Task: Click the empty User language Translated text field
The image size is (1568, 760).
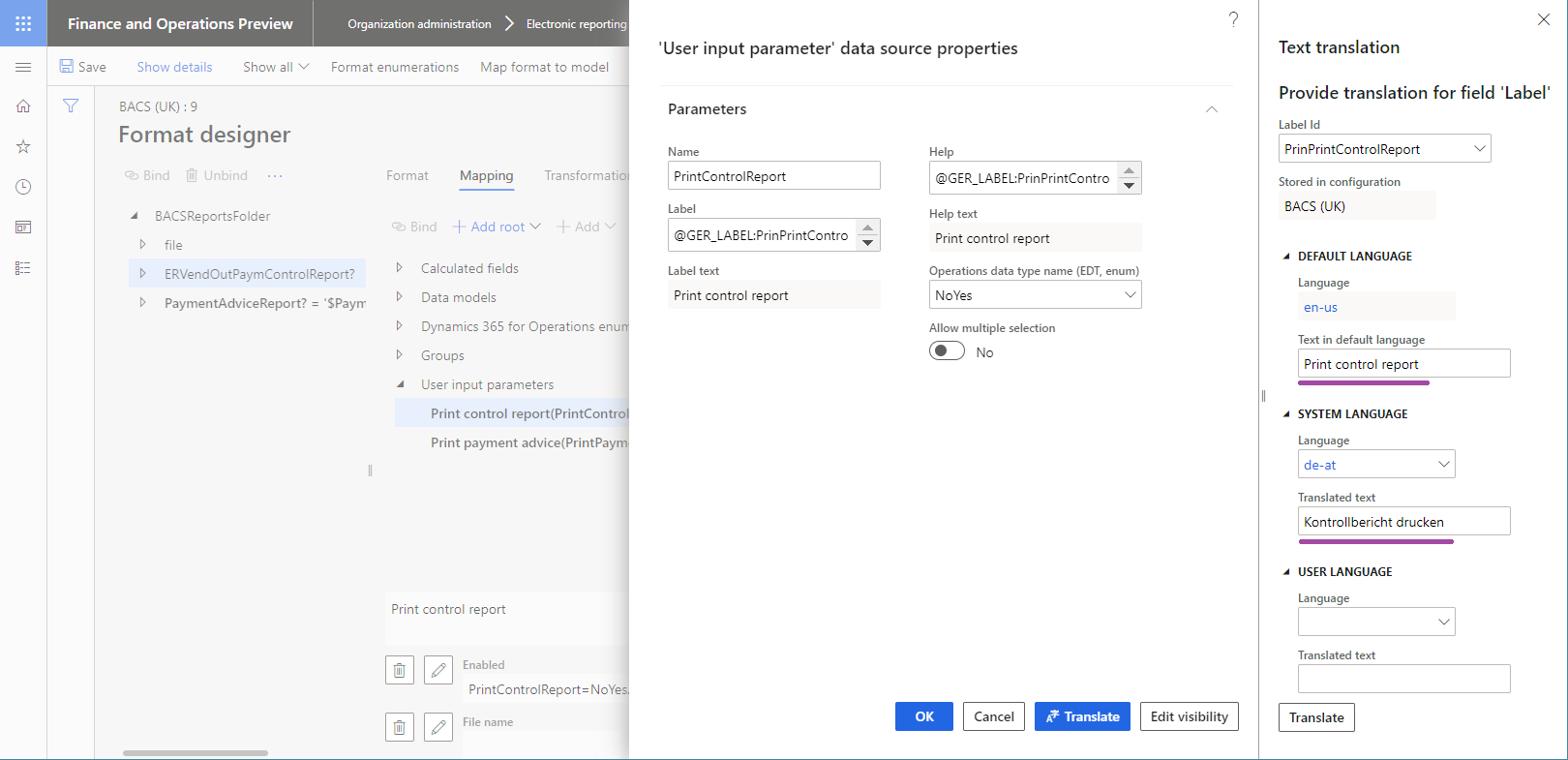Action: click(1404, 679)
